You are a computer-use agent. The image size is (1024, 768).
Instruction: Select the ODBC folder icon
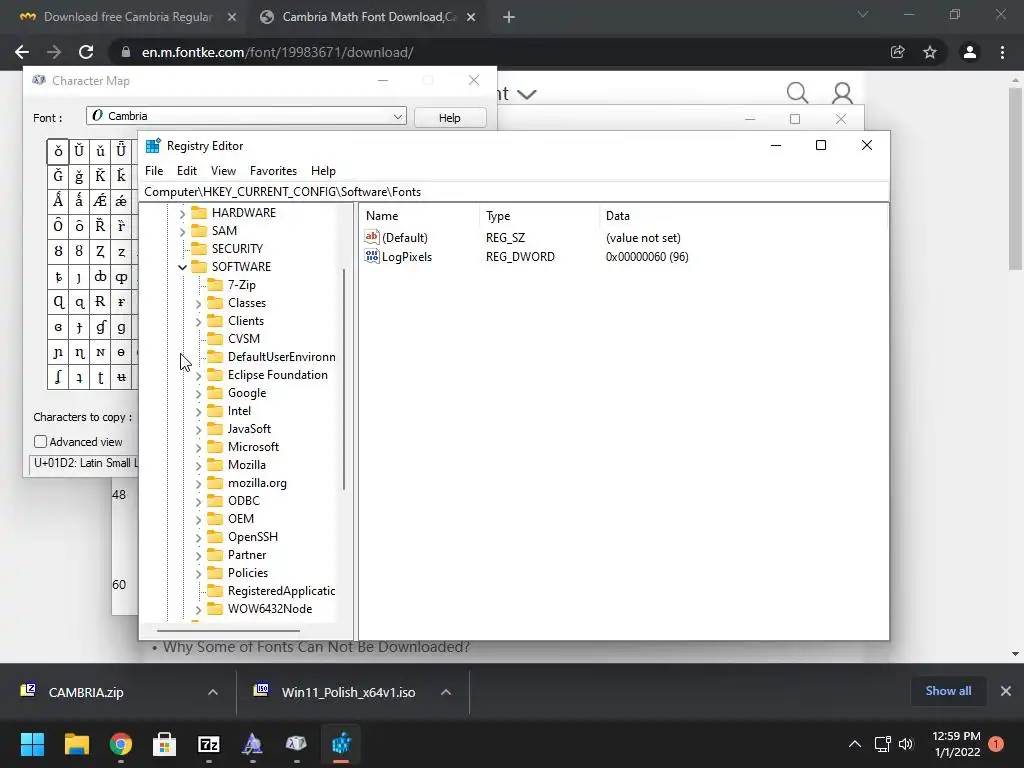pyautogui.click(x=215, y=501)
